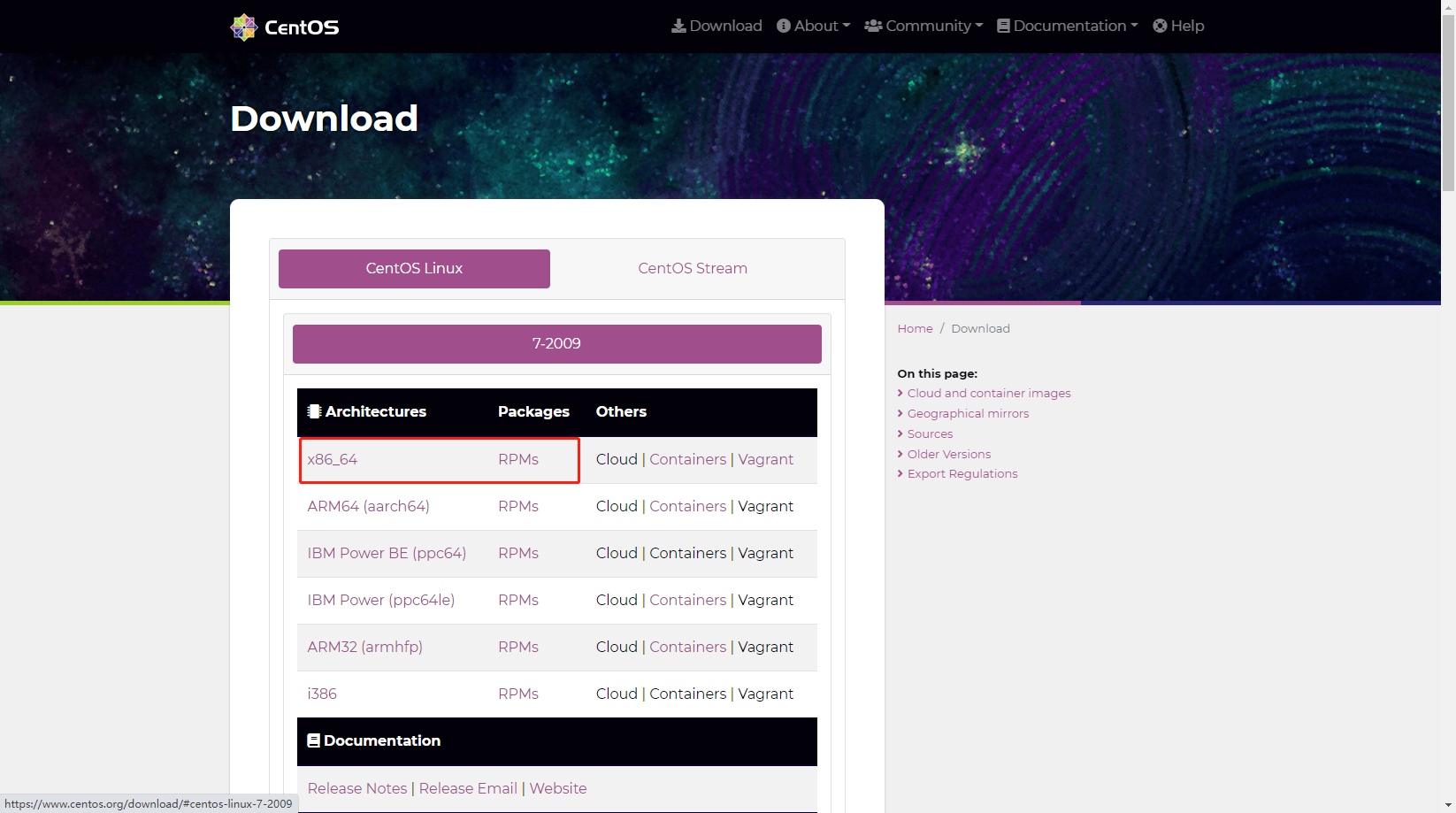The height and width of the screenshot is (813, 1456).
Task: Open the ARM32 (armhfp) link
Action: pyautogui.click(x=365, y=647)
